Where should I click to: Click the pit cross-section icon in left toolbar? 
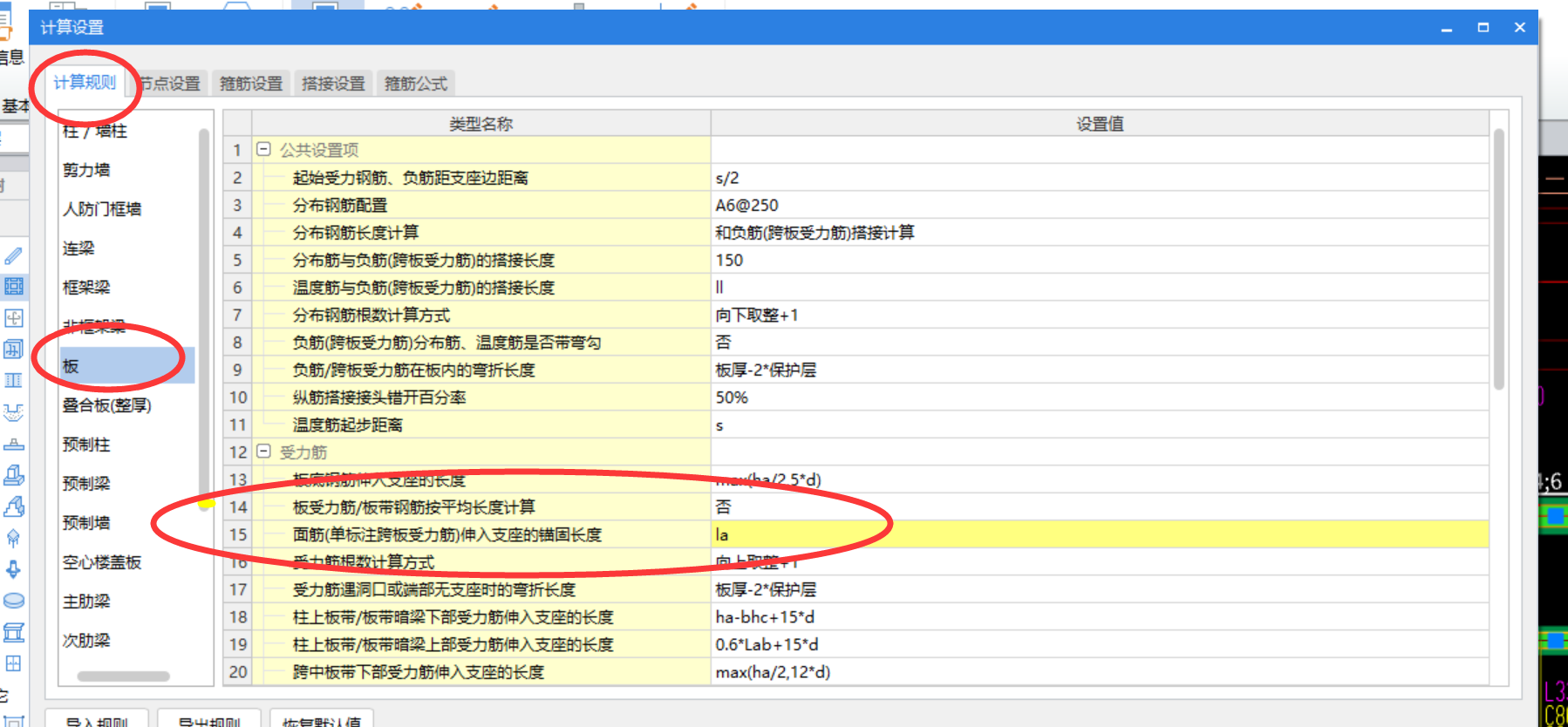pyautogui.click(x=13, y=412)
